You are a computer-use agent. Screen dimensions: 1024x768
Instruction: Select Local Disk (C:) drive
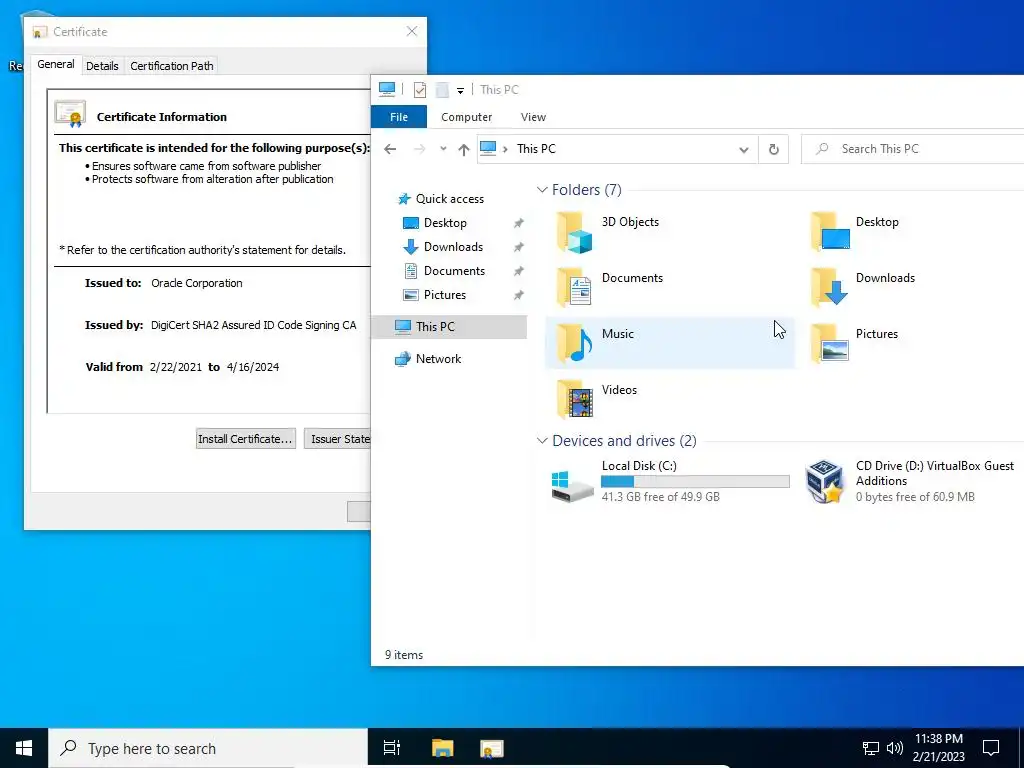[x=670, y=481]
